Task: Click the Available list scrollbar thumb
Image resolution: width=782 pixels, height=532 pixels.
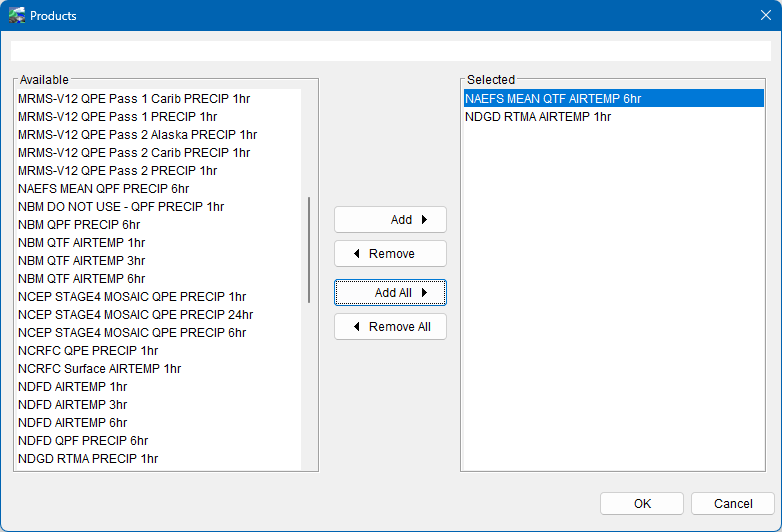Action: (309, 250)
